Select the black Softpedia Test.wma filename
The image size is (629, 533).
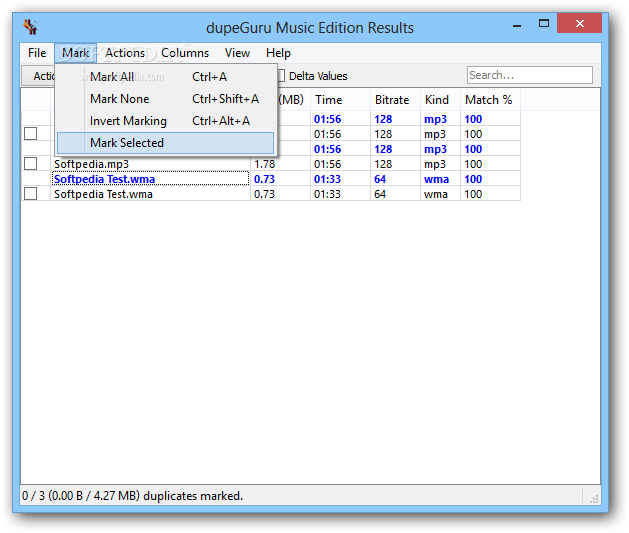(103, 194)
